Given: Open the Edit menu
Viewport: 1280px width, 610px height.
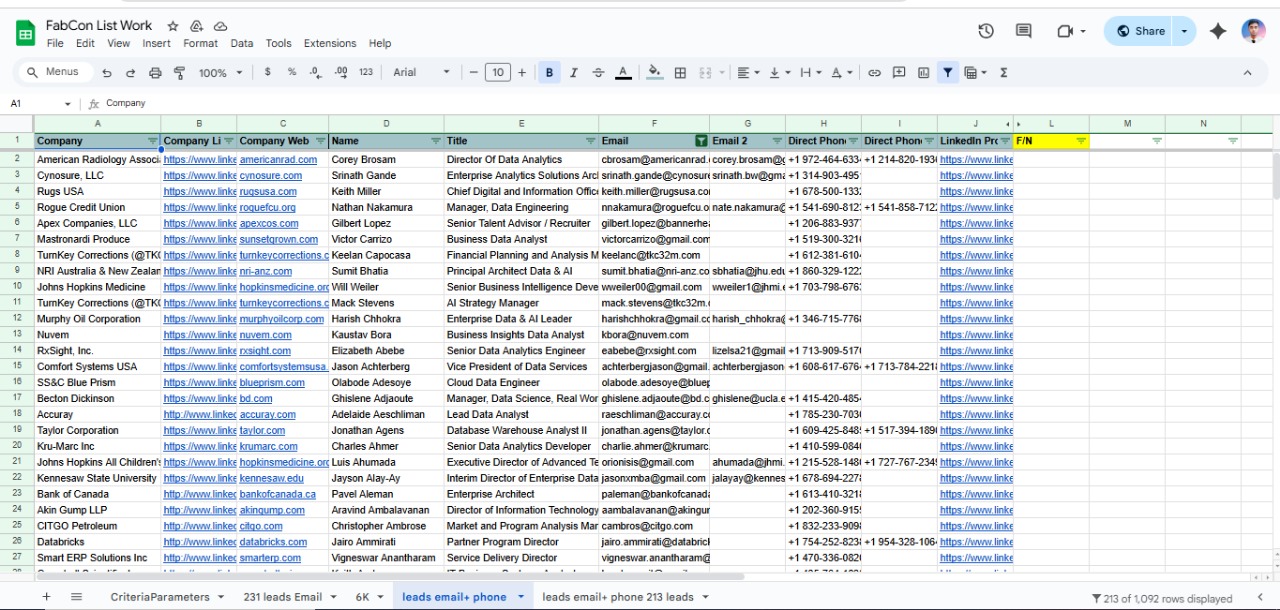Looking at the screenshot, I should (x=85, y=43).
